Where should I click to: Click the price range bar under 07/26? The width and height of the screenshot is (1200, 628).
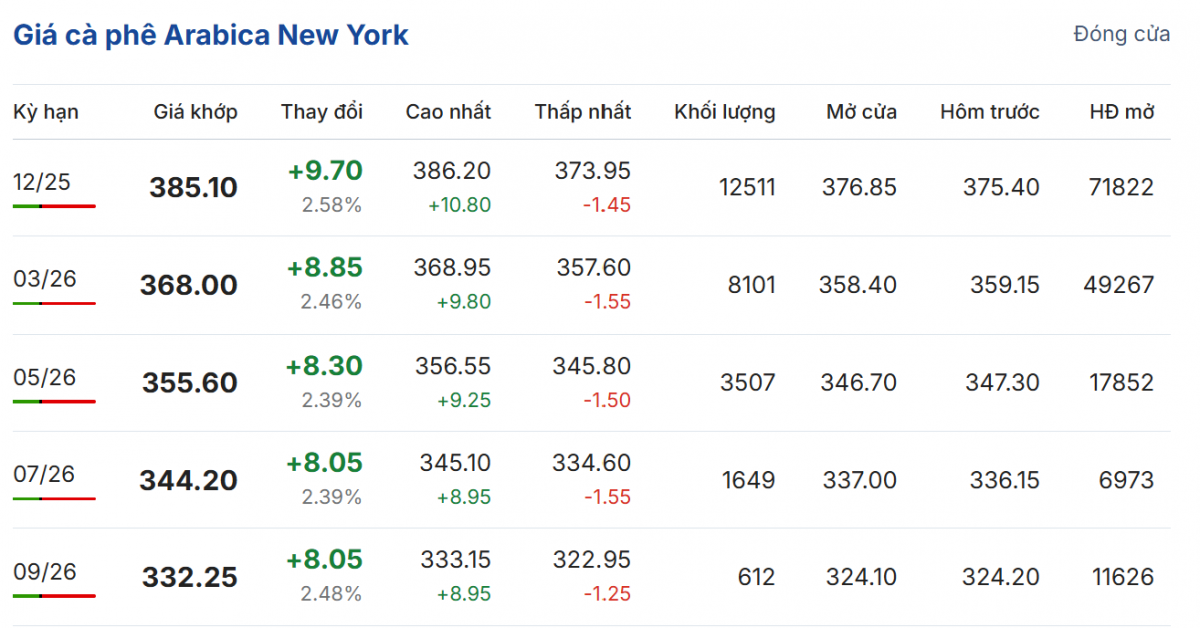coord(54,498)
